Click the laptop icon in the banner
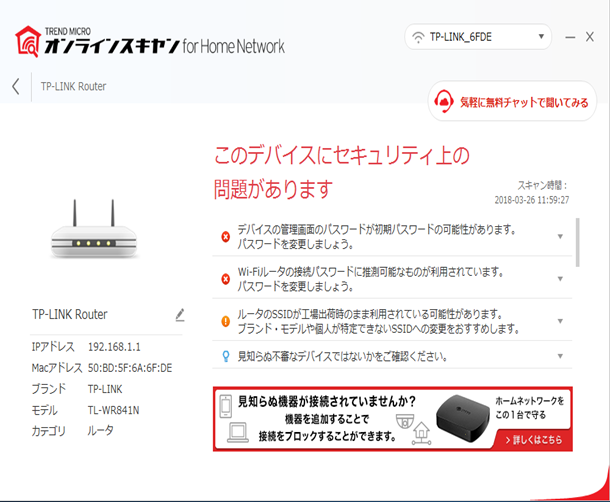This screenshot has height=502, width=610. tap(238, 433)
